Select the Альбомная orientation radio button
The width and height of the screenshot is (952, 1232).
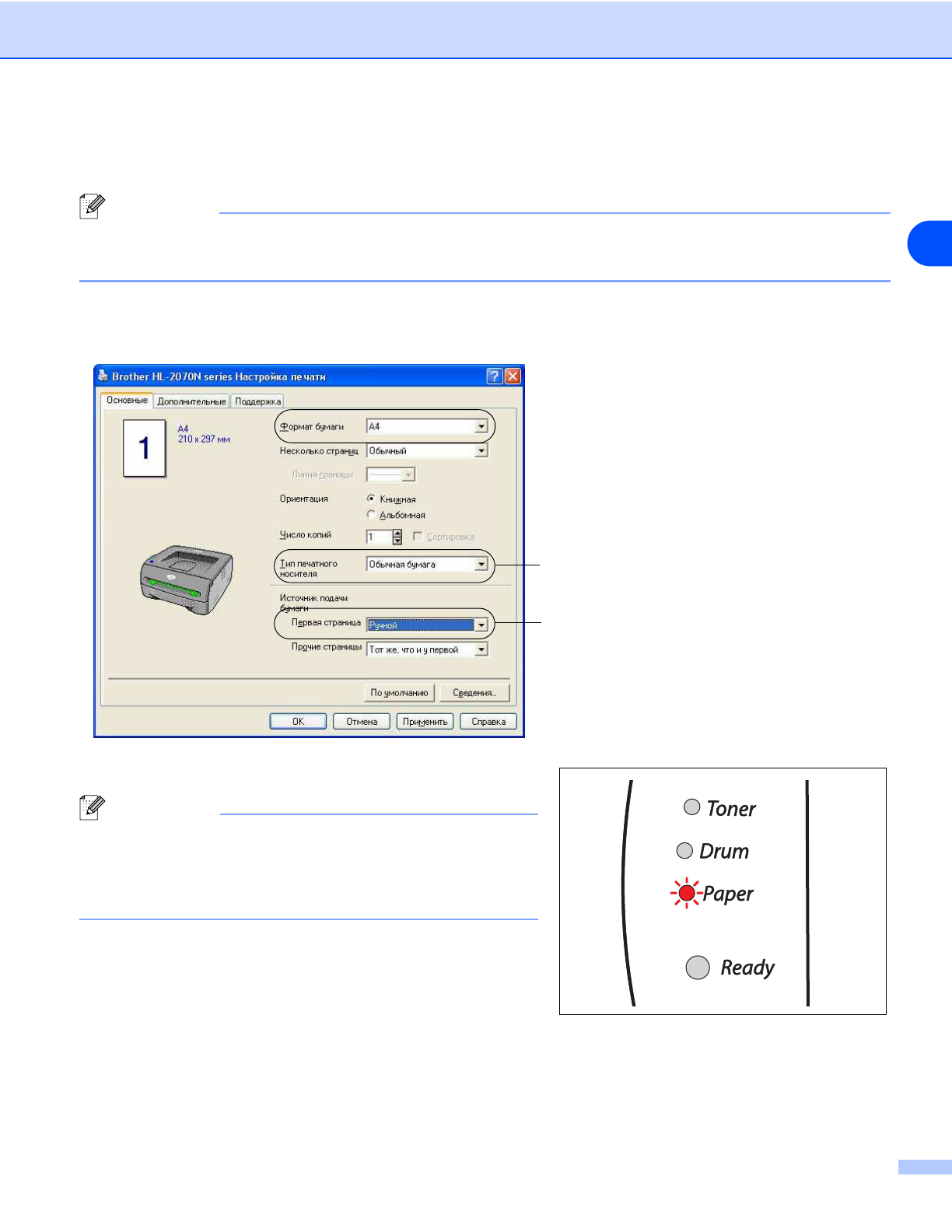pos(371,514)
